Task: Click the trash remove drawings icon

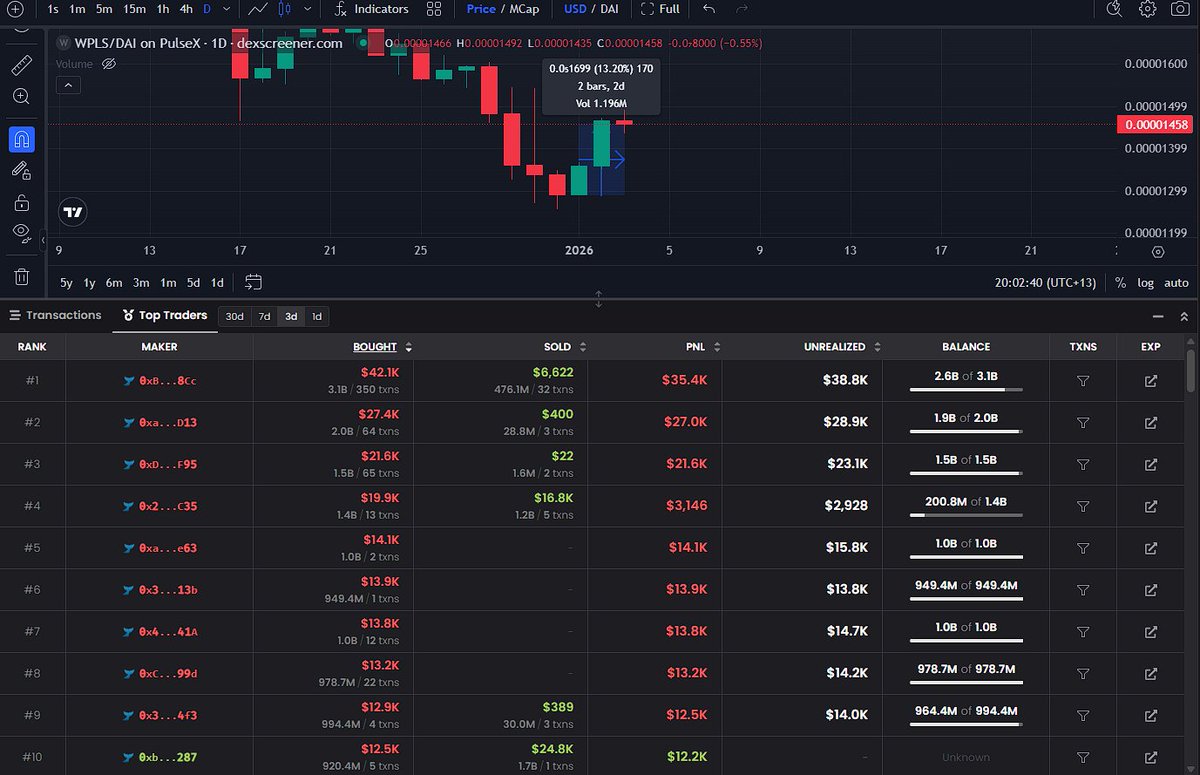Action: click(21, 277)
